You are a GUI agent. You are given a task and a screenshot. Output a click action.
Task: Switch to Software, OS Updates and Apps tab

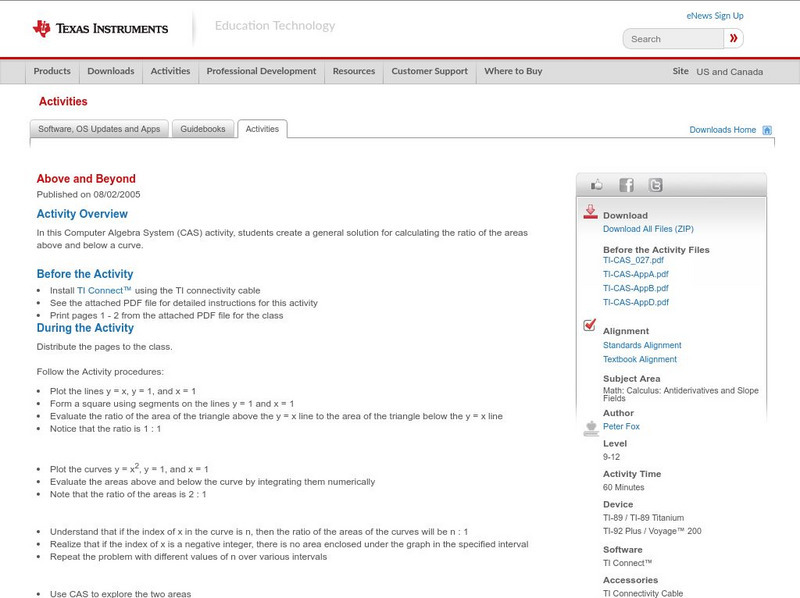pos(99,129)
